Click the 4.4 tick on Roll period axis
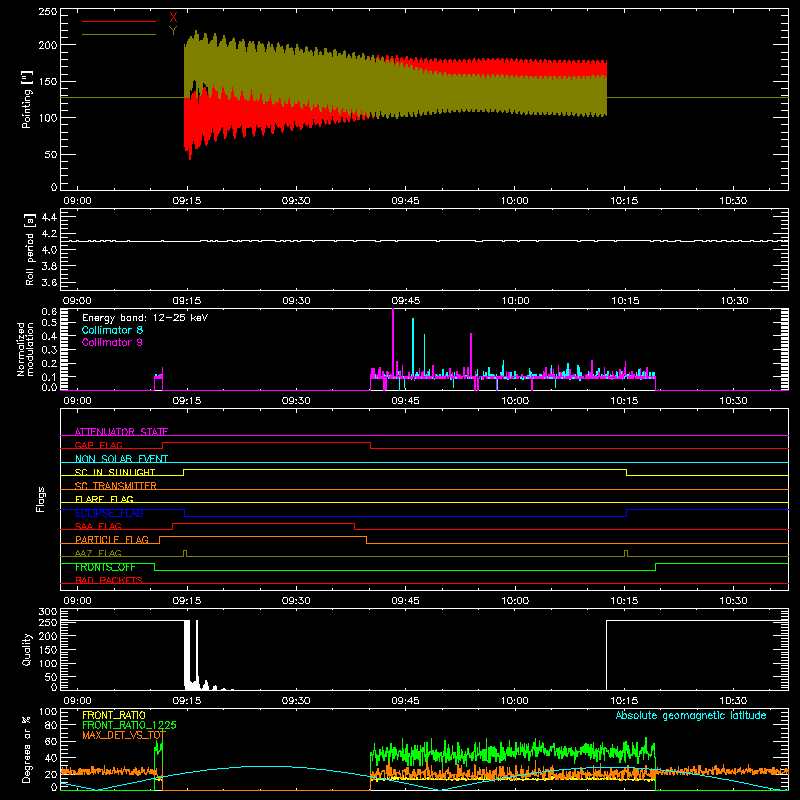Viewport: 800px width, 800px height. tap(49, 217)
